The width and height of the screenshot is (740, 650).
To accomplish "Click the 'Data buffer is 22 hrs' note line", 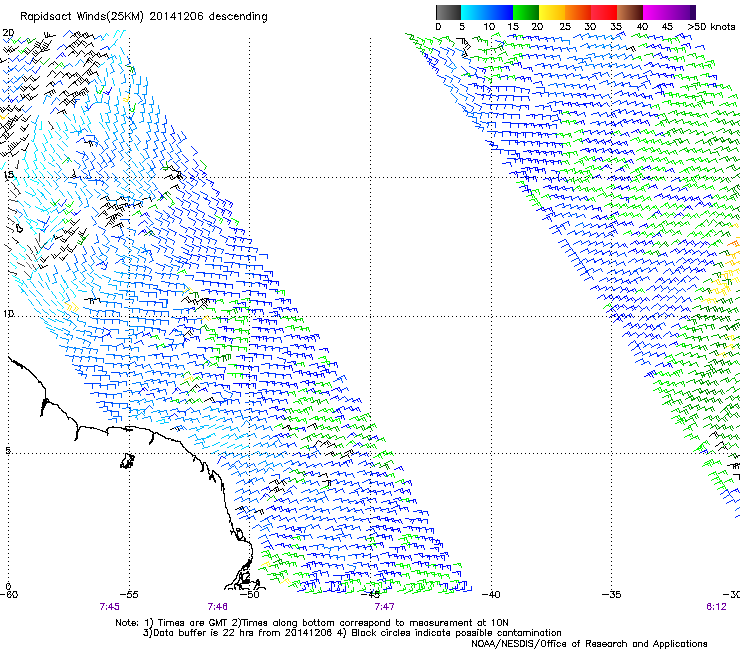I will (x=352, y=633).
